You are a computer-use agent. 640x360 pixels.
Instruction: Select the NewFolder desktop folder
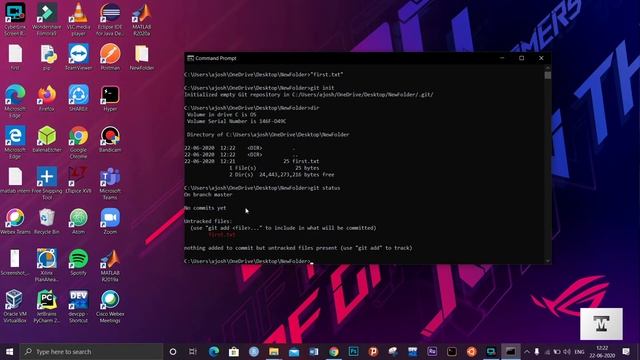142,57
